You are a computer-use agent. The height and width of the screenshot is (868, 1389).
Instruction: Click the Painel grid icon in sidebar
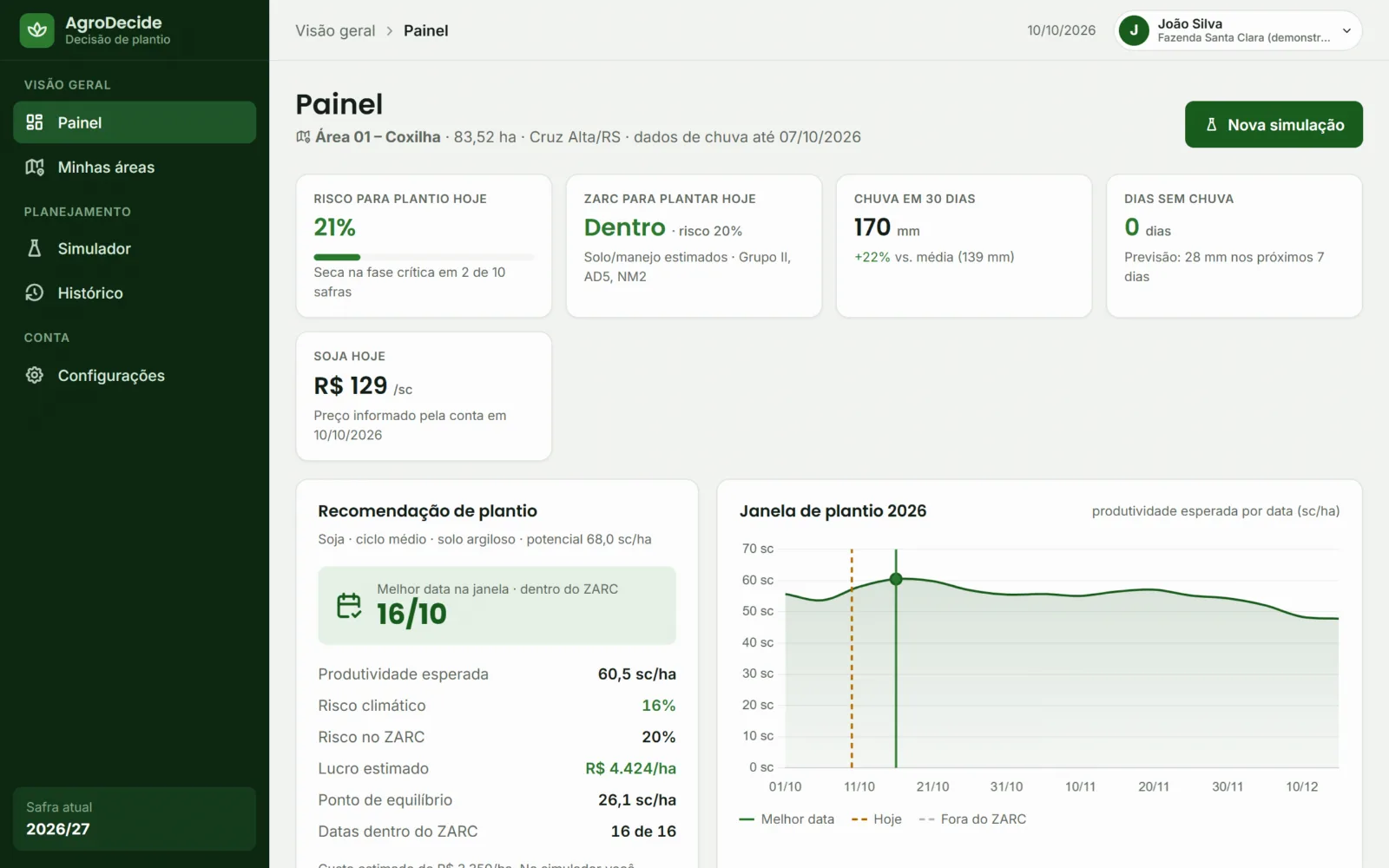(x=35, y=122)
